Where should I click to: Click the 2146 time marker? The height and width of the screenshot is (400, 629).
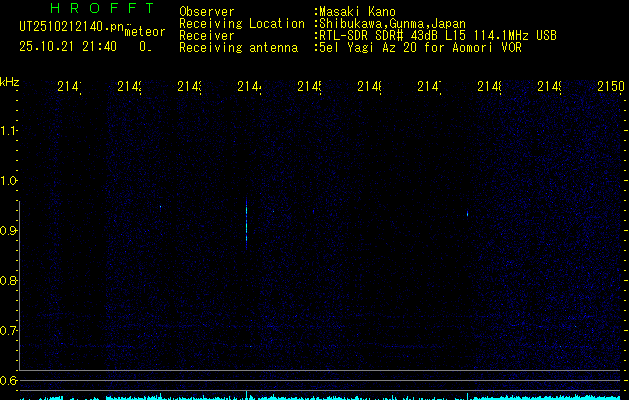[369, 87]
